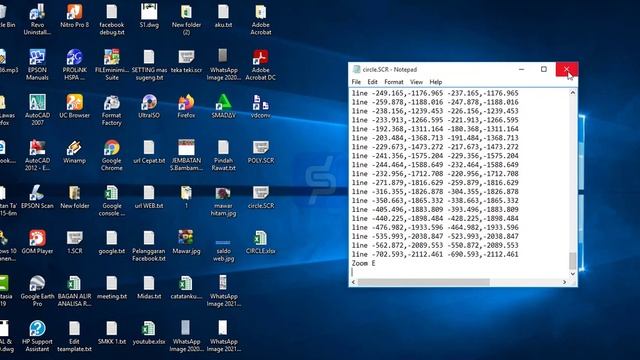Select the FILEminimizer Suite icon
This screenshot has width=640, height=360.
[111, 65]
